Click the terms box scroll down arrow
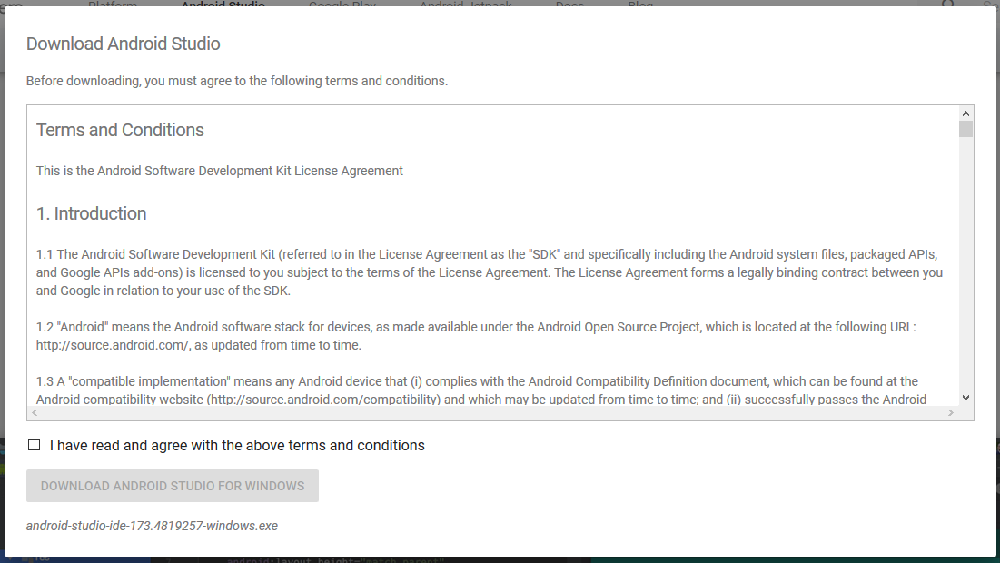The image size is (1000, 563). pos(965,397)
